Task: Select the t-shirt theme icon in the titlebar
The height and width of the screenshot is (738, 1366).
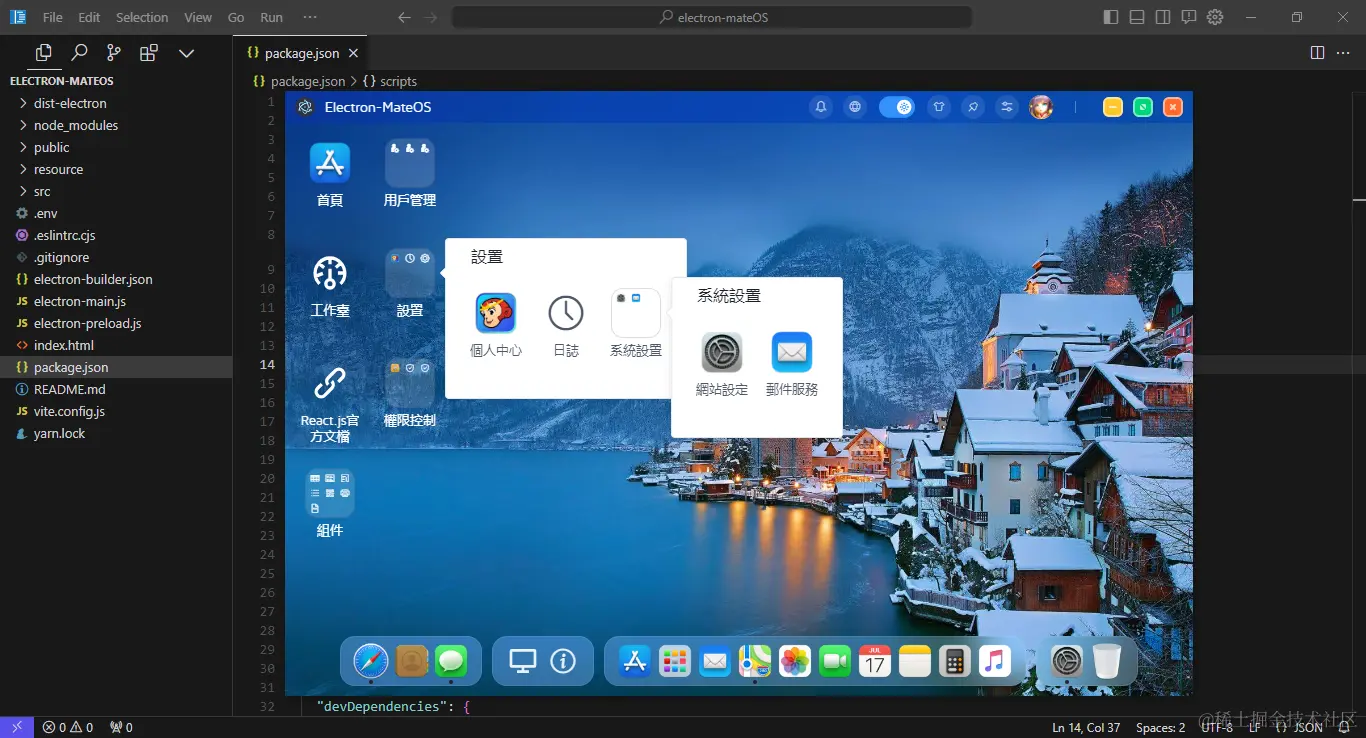Action: tap(939, 107)
